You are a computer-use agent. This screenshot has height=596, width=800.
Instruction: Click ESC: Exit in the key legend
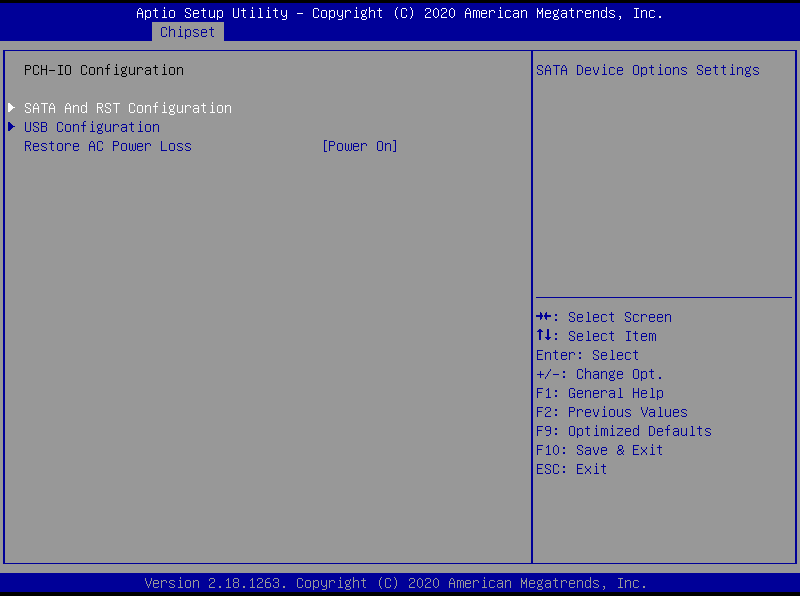pos(571,469)
